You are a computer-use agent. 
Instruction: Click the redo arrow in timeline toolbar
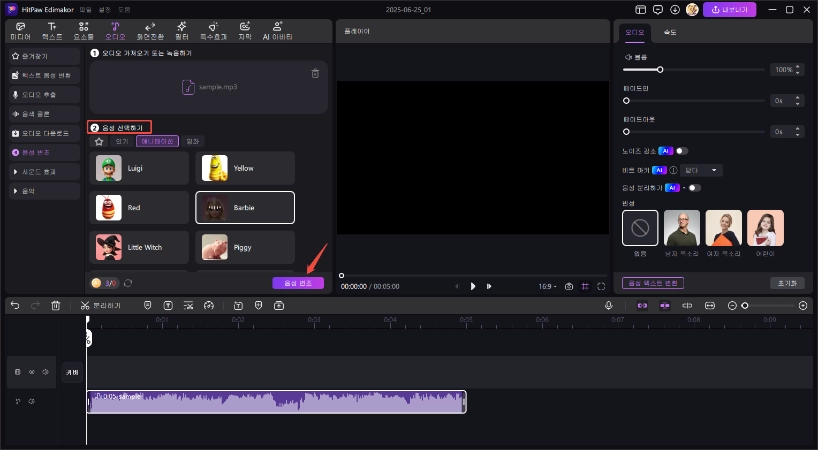point(35,306)
